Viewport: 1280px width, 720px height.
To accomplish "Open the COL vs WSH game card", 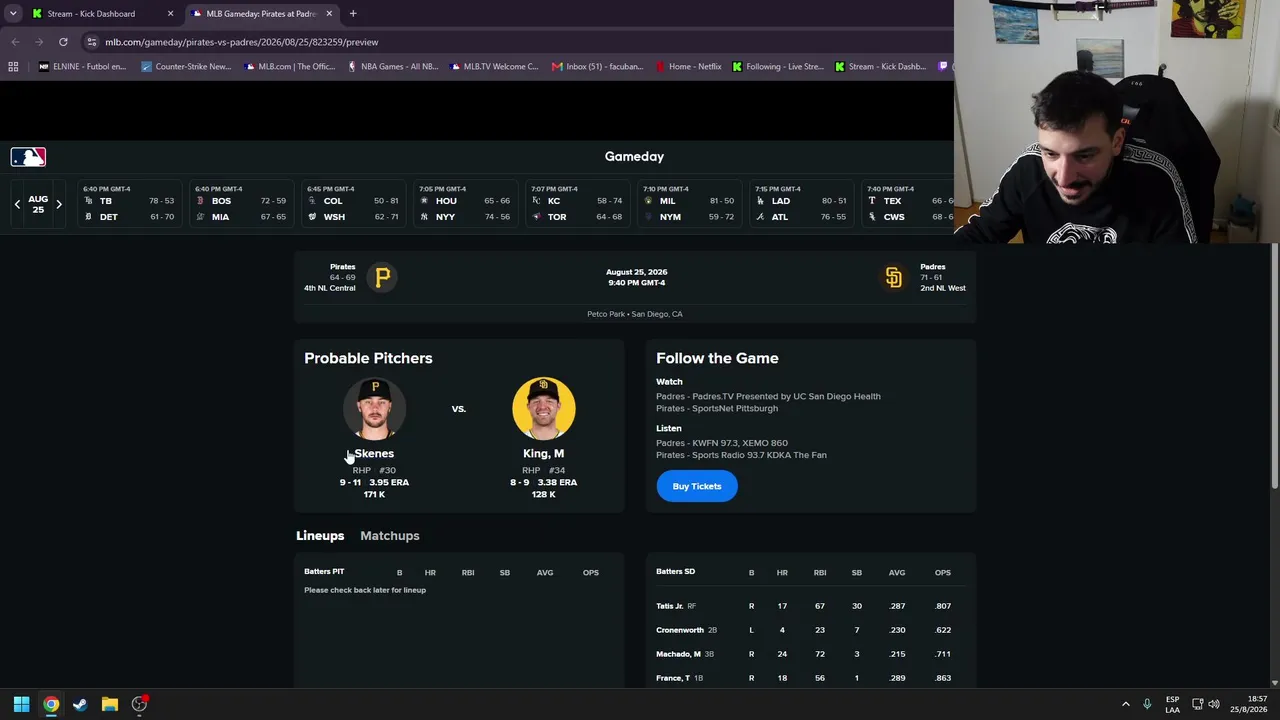I will 352,203.
